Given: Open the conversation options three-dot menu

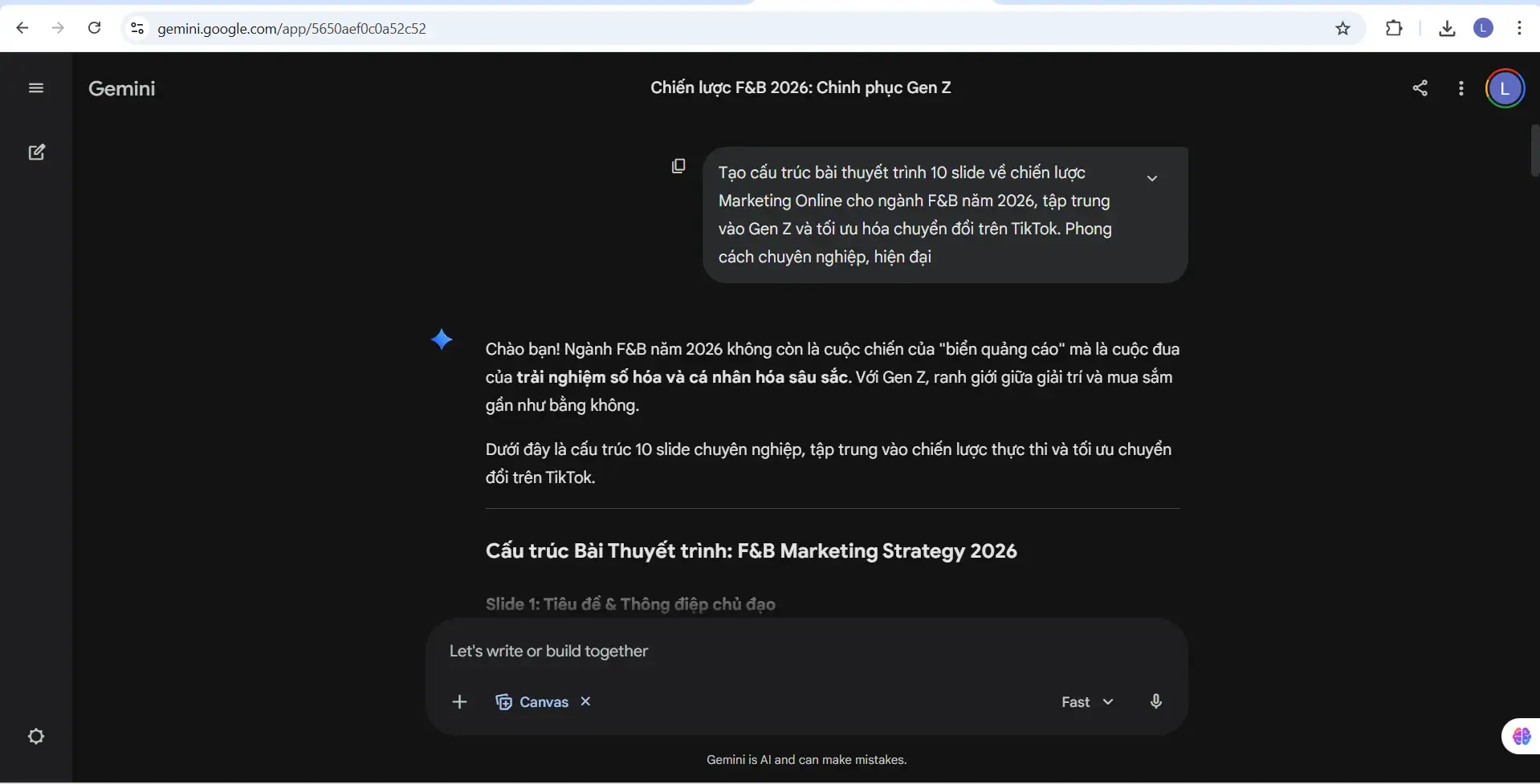Looking at the screenshot, I should pyautogui.click(x=1461, y=87).
